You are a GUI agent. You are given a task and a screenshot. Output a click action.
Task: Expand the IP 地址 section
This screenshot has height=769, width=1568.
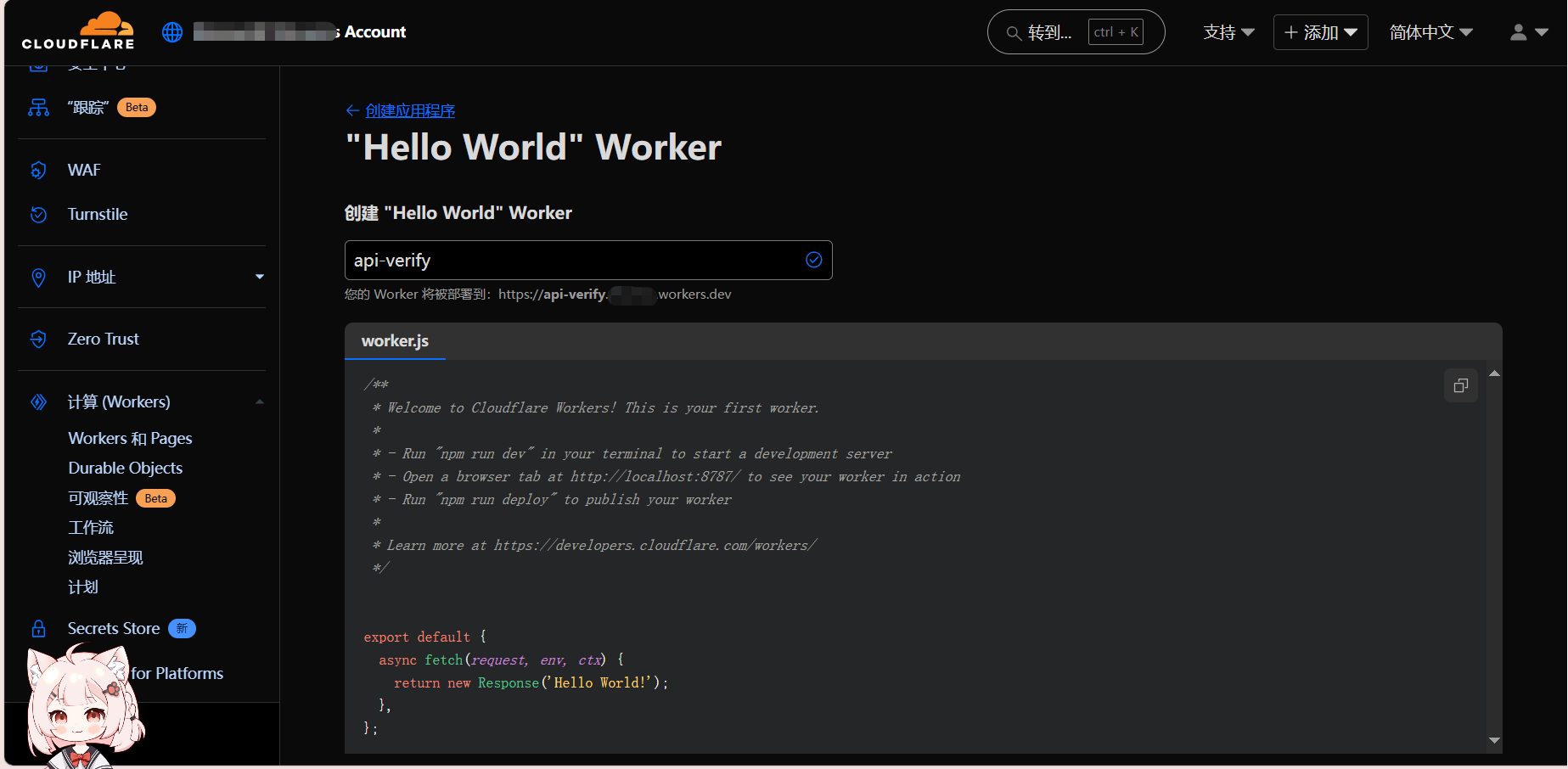[259, 277]
